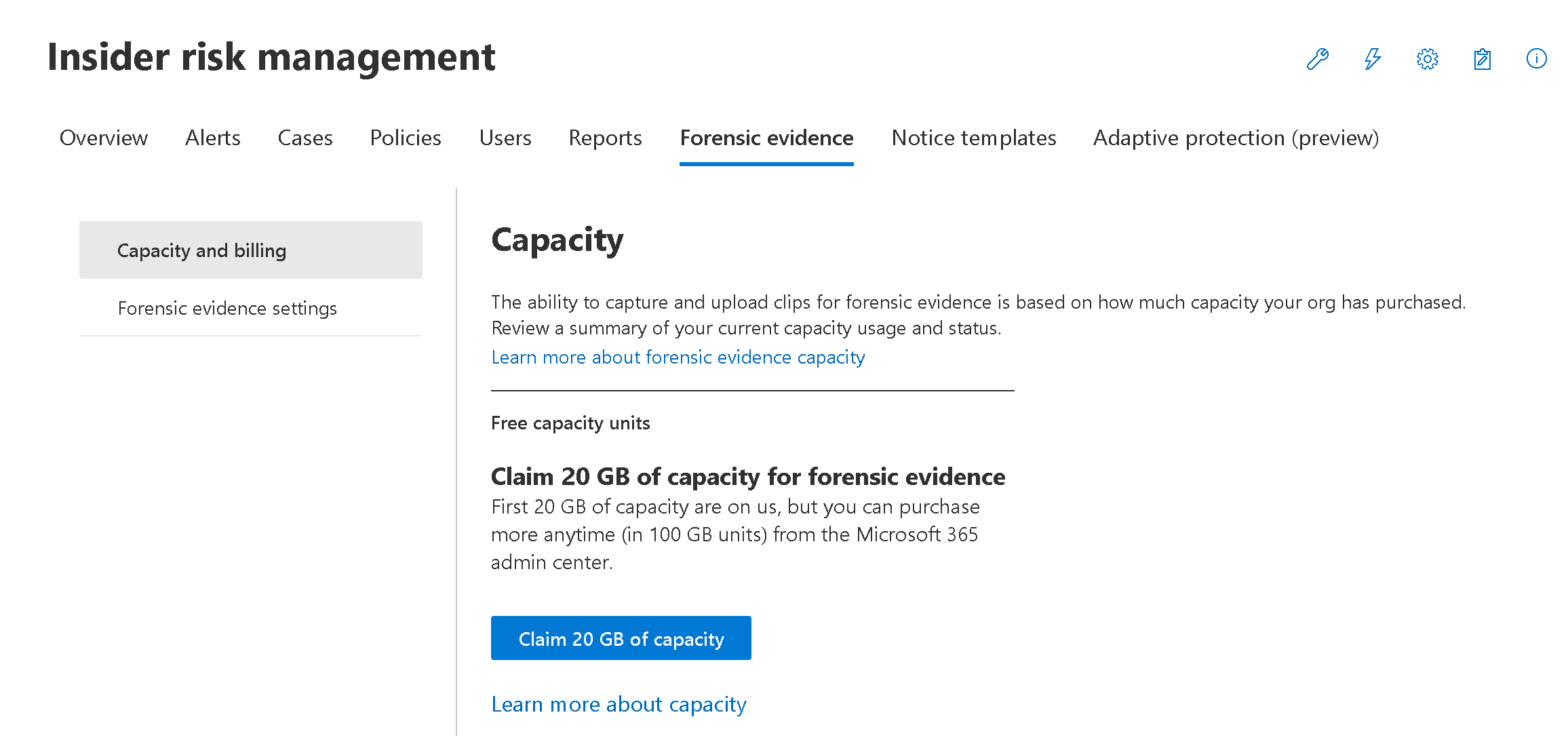The height and width of the screenshot is (736, 1568).
Task: Follow the Learn more about capacity link
Action: point(619,704)
